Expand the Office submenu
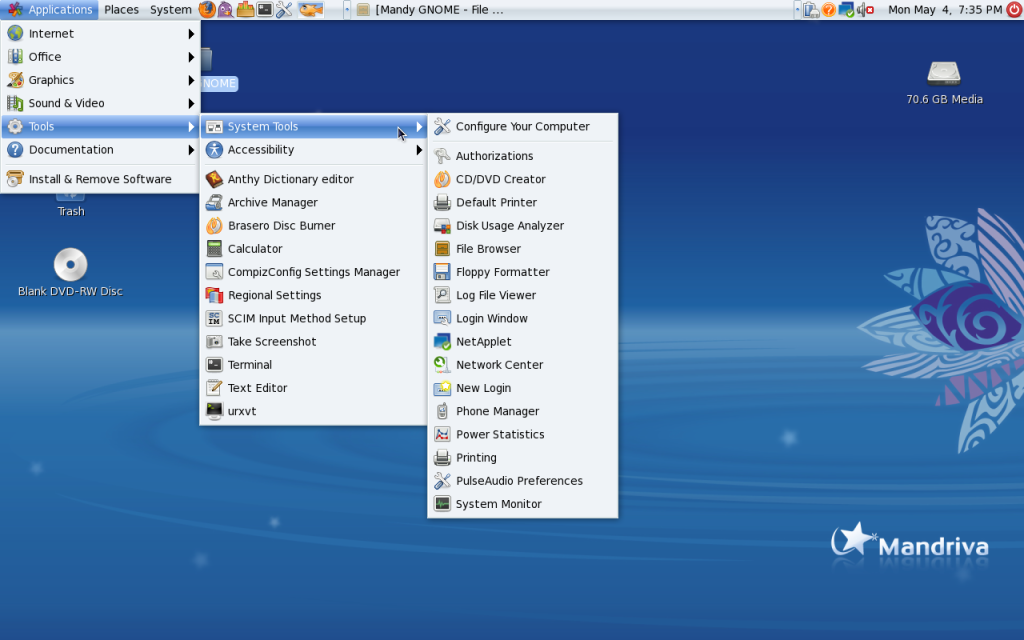The height and width of the screenshot is (640, 1024). (101, 57)
